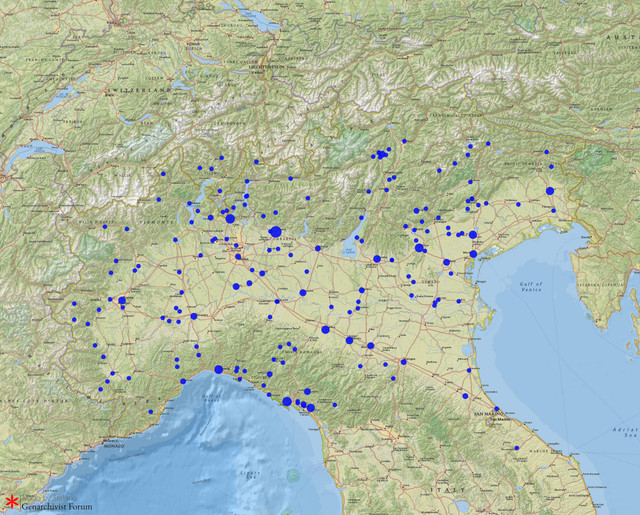Select blue marker beside the MARCHE label
640x515 pixels.
point(517,448)
